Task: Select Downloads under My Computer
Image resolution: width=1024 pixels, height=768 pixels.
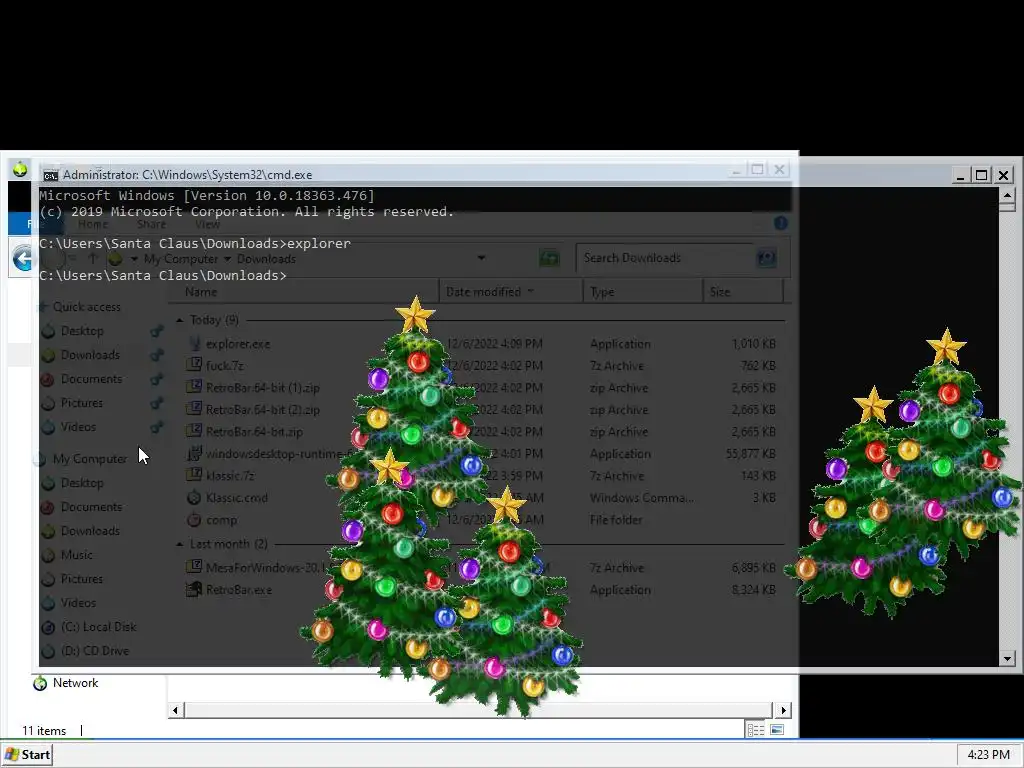Action: point(90,531)
